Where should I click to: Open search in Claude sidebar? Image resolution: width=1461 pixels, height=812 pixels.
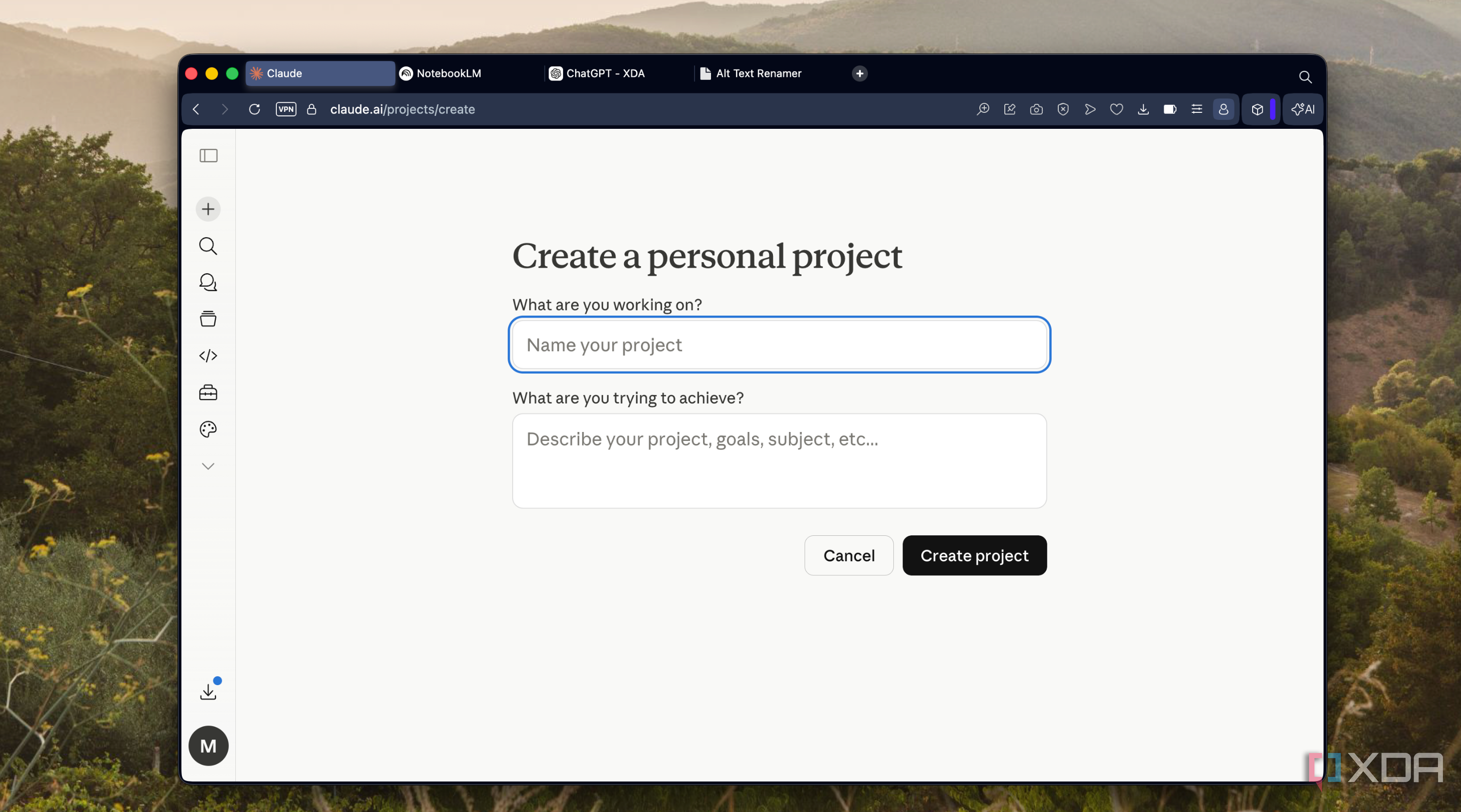208,246
